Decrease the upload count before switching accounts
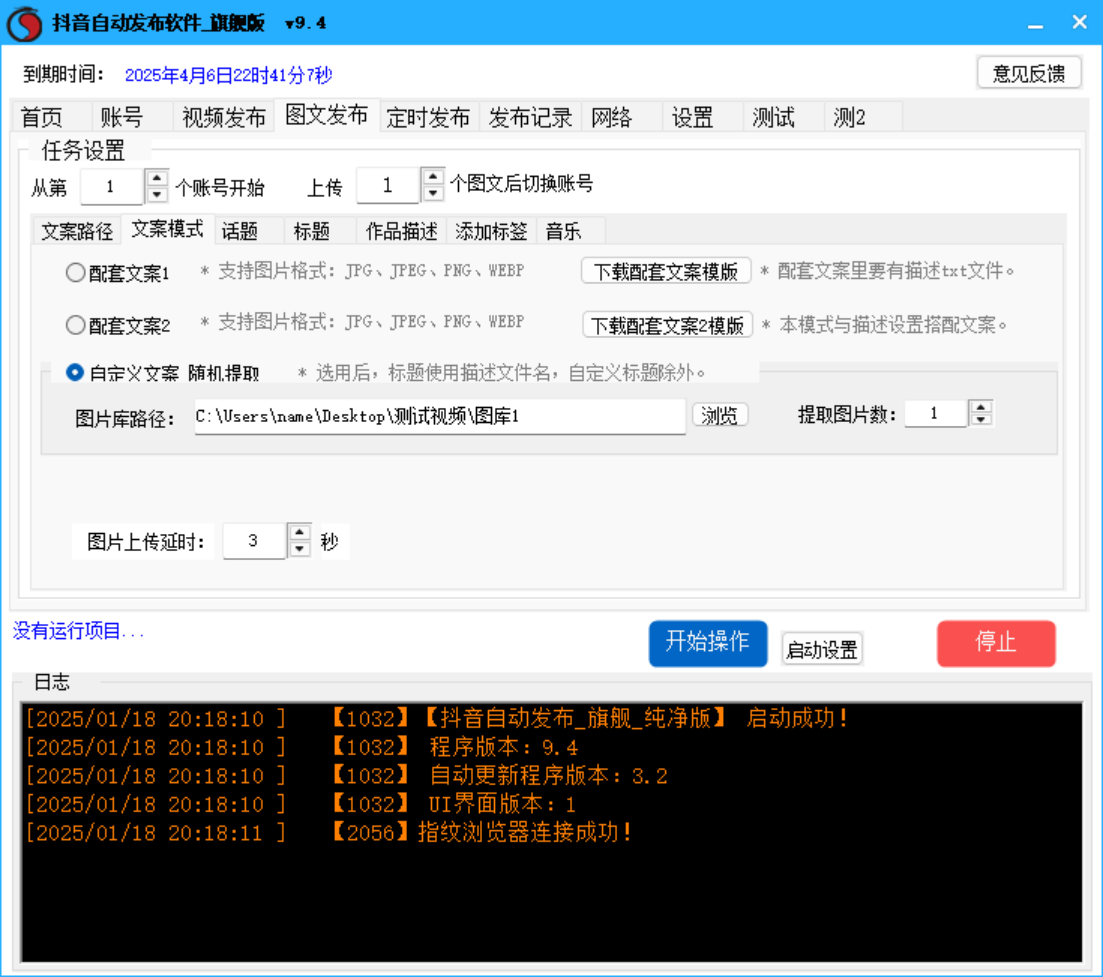1103x977 pixels. pos(433,193)
